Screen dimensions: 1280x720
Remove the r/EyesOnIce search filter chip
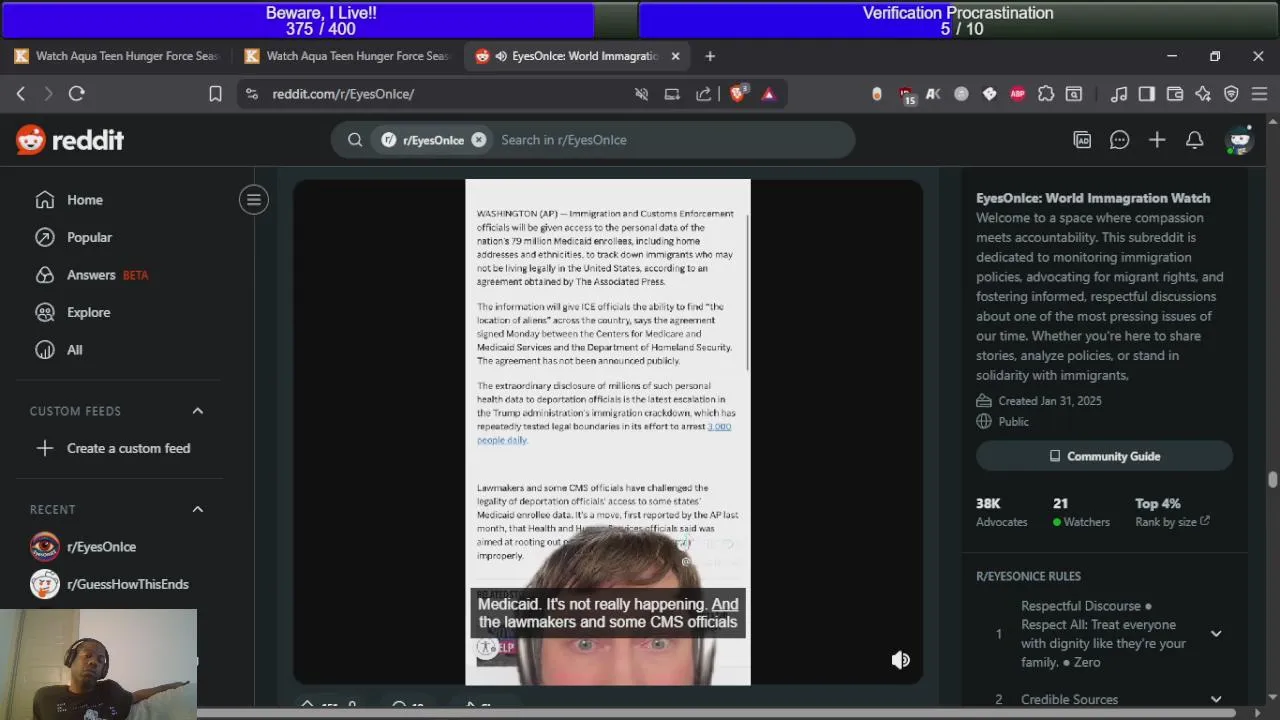coord(479,140)
